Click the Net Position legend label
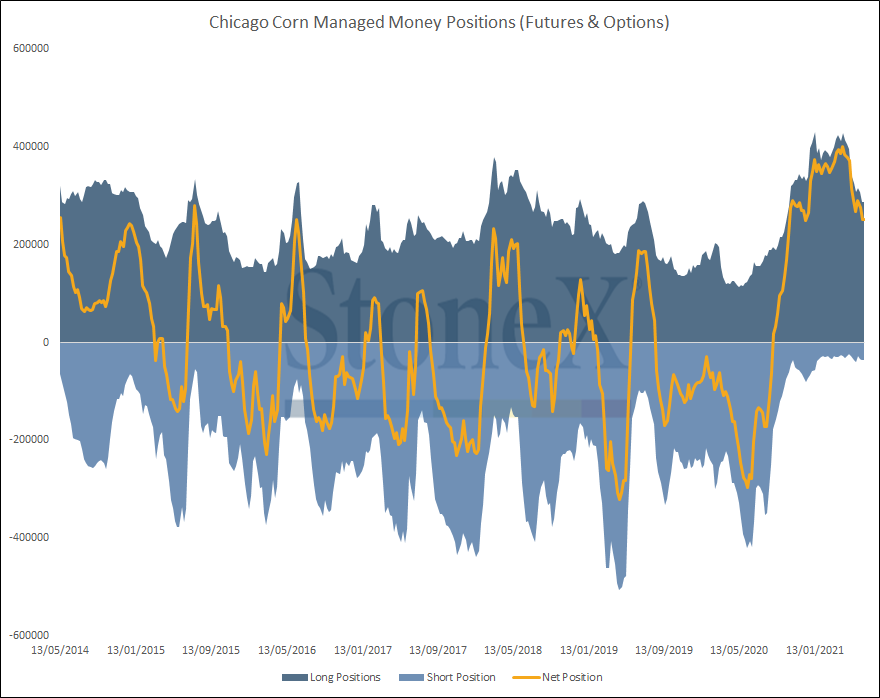This screenshot has height=698, width=880. point(572,677)
